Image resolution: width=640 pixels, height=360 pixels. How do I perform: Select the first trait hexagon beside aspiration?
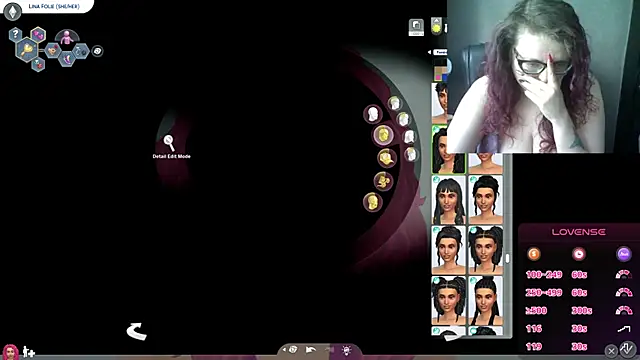point(53,51)
